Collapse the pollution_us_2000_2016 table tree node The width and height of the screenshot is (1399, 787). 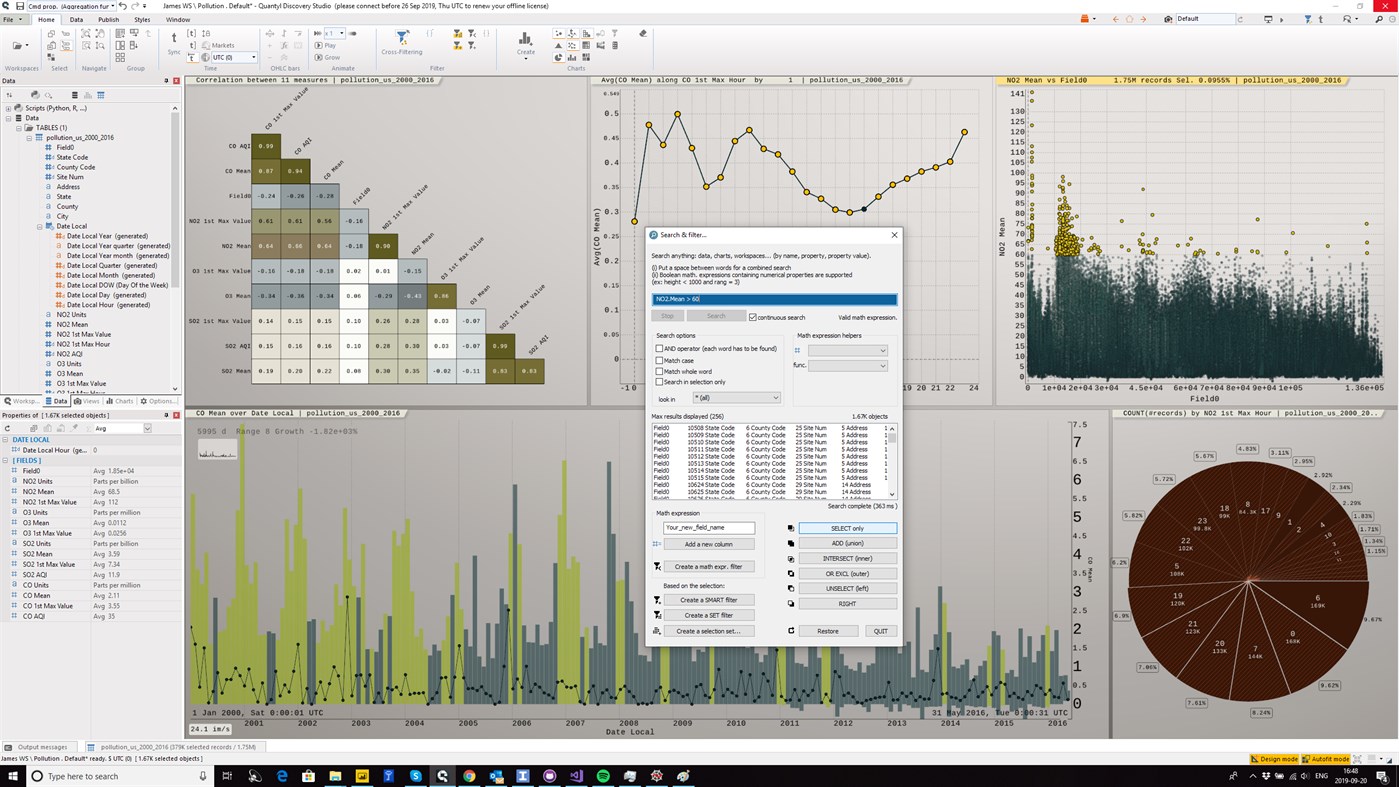click(x=29, y=138)
